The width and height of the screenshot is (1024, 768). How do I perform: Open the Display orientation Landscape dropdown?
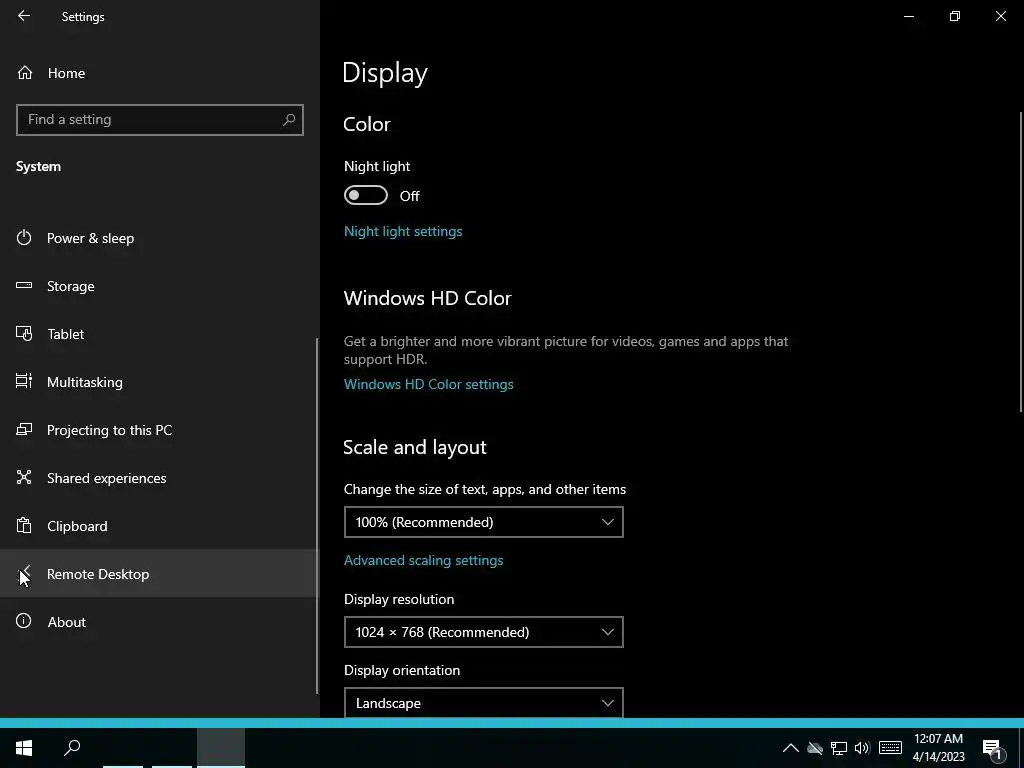[484, 703]
